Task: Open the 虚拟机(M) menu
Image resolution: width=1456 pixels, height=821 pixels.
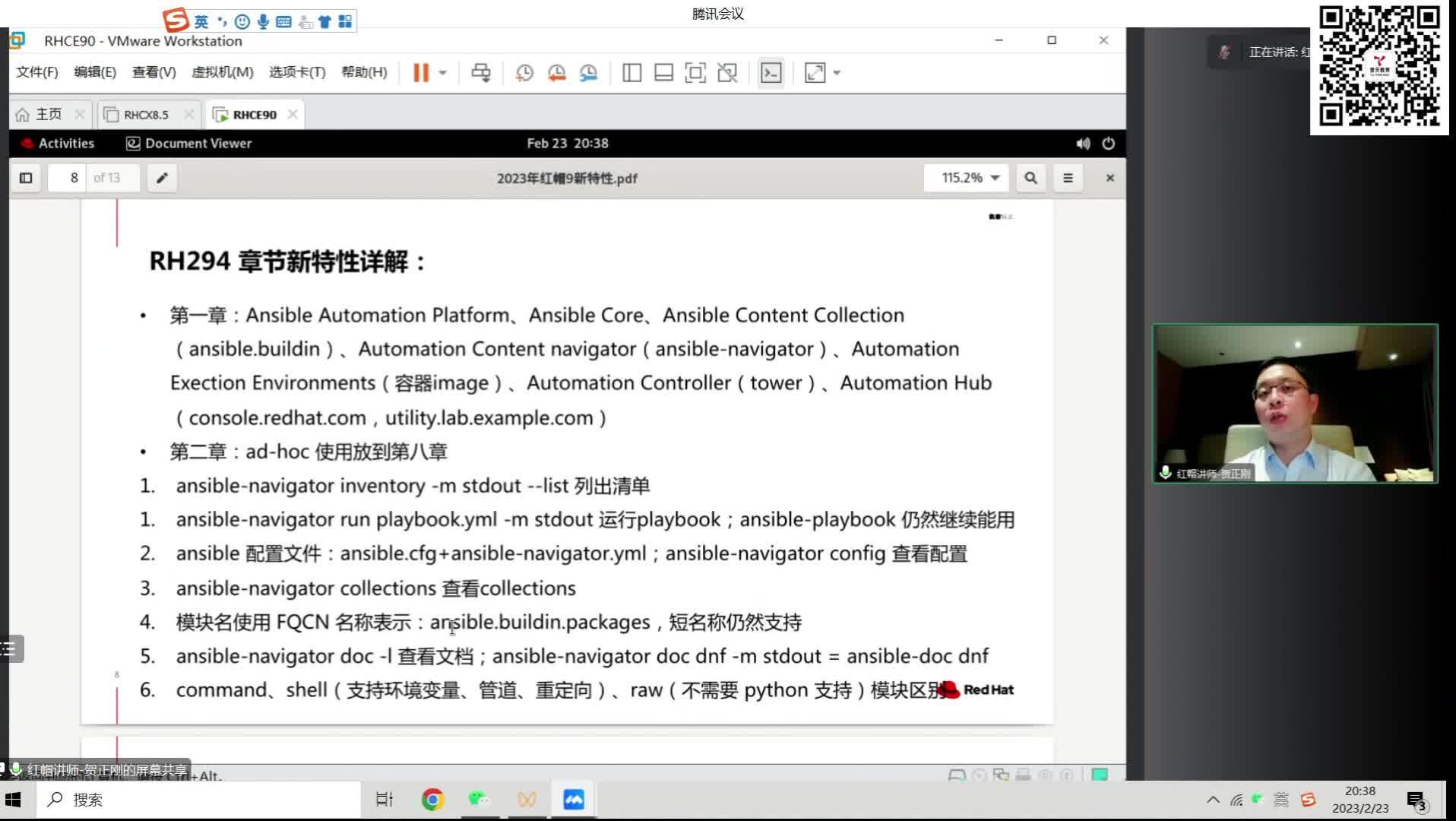Action: click(x=223, y=72)
